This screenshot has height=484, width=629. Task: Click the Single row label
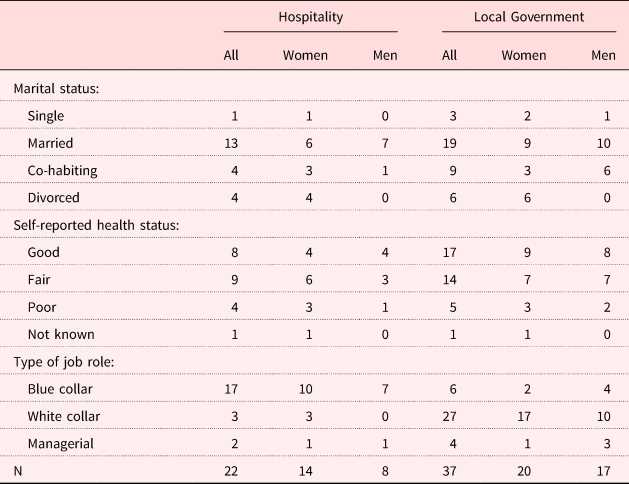[x=46, y=116]
